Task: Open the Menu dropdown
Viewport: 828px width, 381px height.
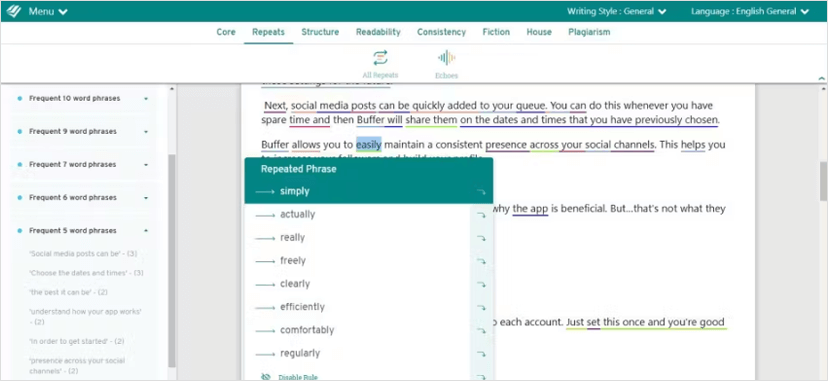Action: tap(48, 11)
